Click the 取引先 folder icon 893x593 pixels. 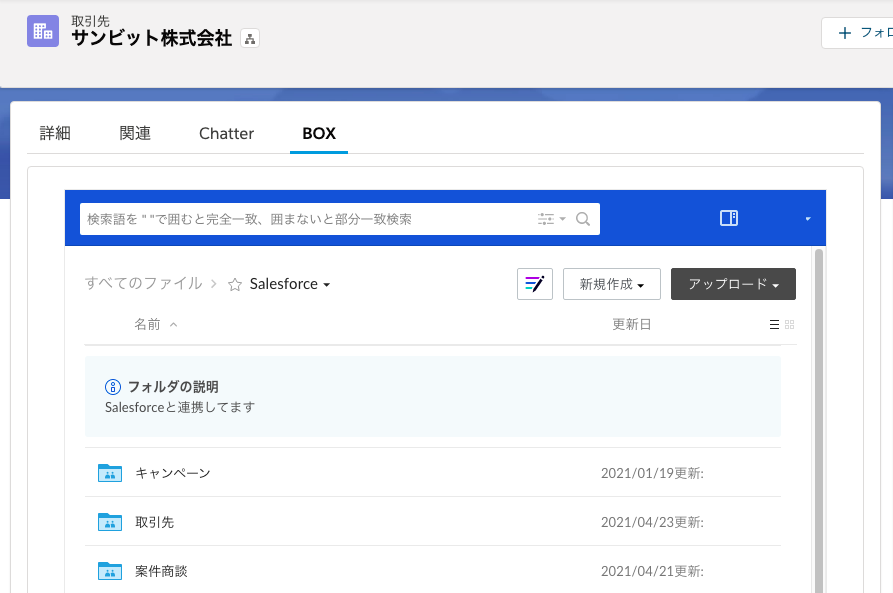[x=110, y=522]
